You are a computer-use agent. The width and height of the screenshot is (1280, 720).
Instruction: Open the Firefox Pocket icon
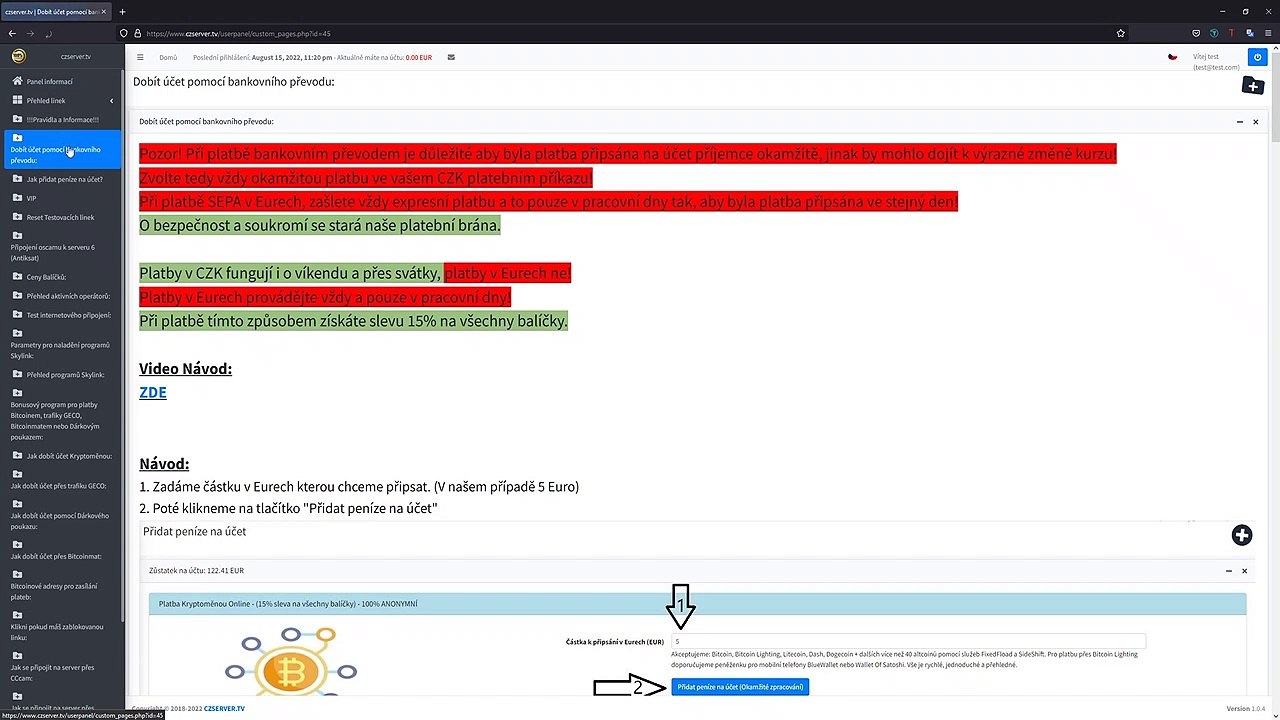pyautogui.click(x=1196, y=33)
